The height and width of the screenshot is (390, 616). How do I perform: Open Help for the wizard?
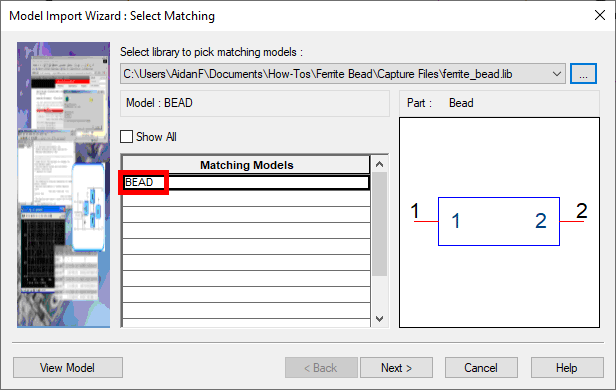coord(567,368)
